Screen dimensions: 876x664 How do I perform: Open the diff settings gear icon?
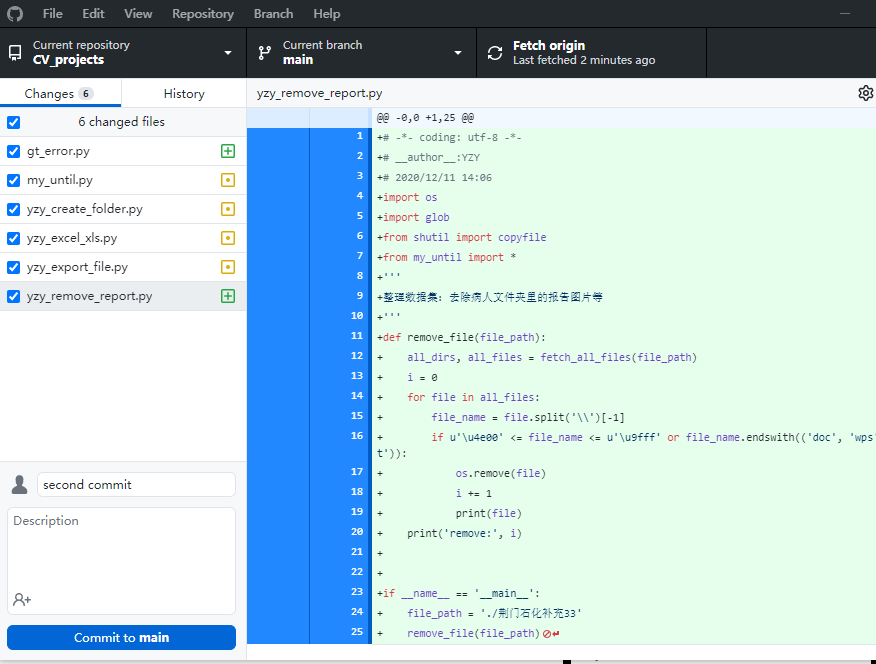[866, 91]
